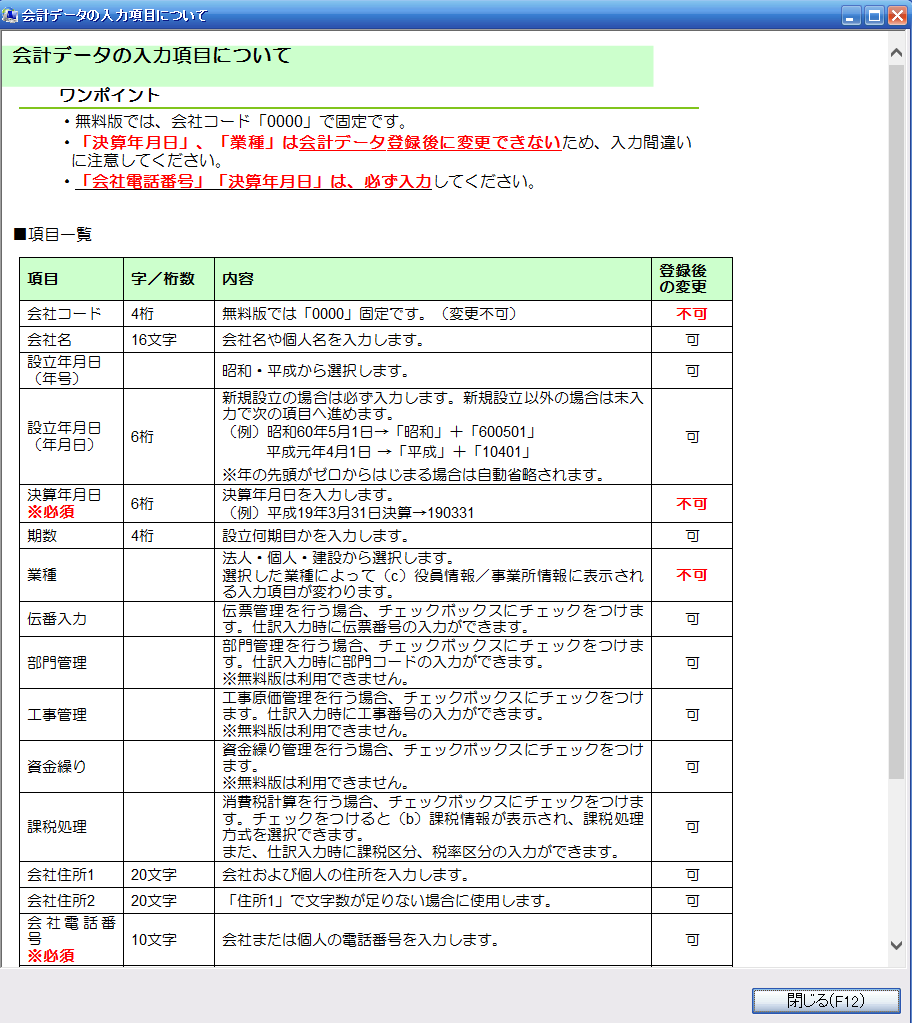Image resolution: width=912 pixels, height=1023 pixels.
Task: Click the 会社コード row label
Action: tap(64, 314)
